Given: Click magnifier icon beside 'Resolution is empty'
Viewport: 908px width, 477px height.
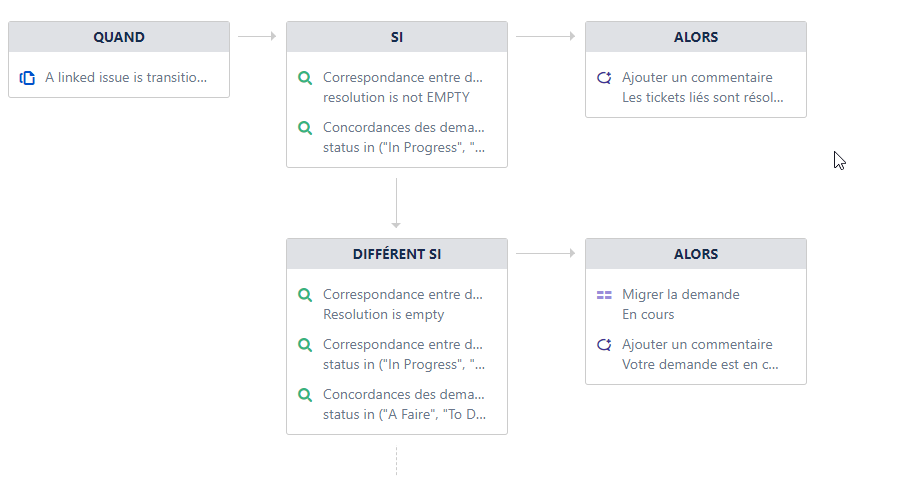Looking at the screenshot, I should [305, 295].
